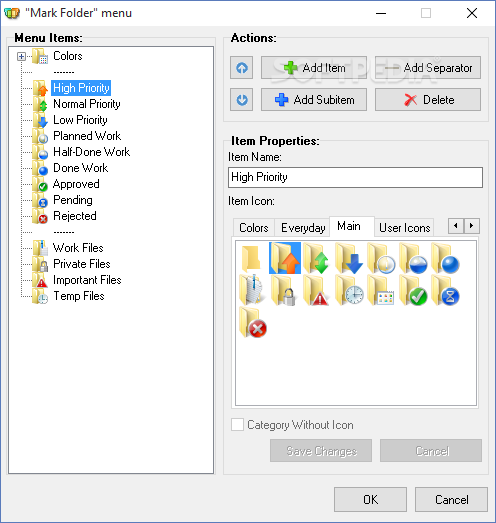Click the bottom Cancel button of the dialog

click(451, 499)
